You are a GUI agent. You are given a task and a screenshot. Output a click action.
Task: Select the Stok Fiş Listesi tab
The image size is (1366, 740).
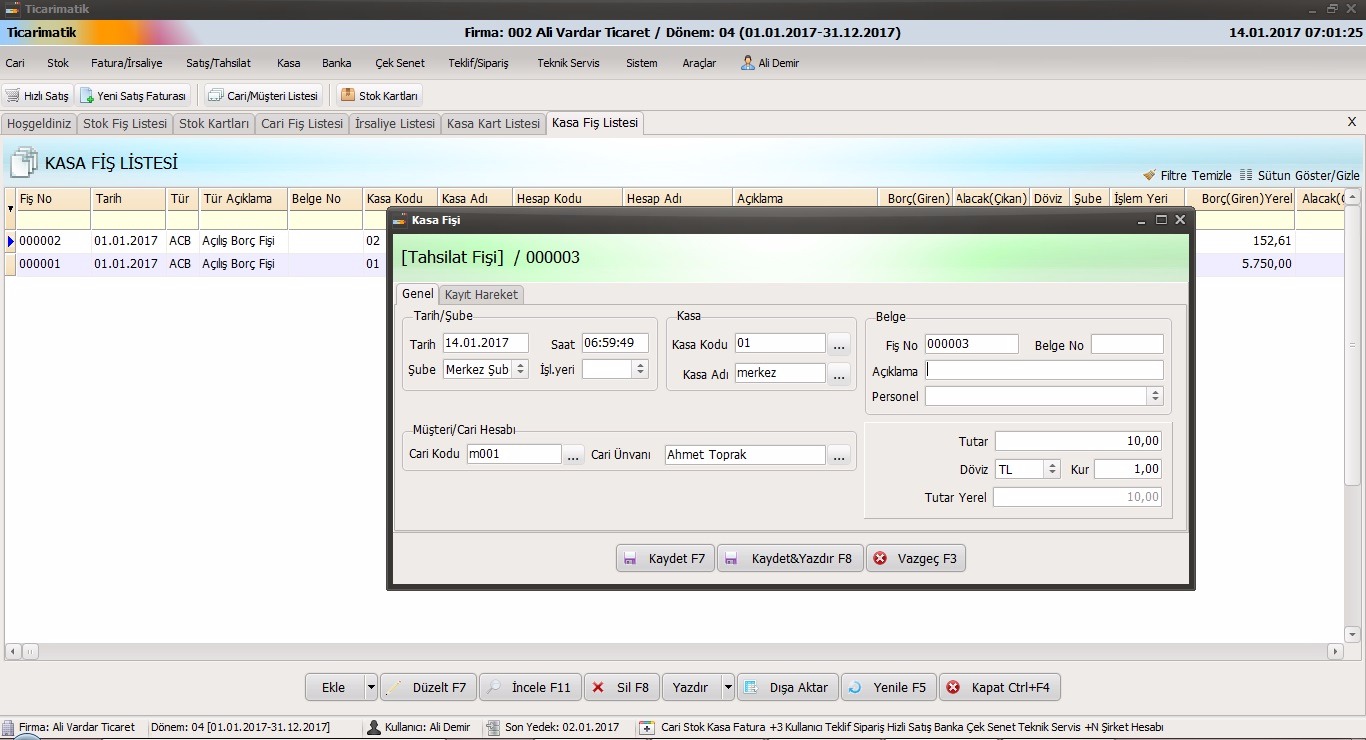pos(125,124)
